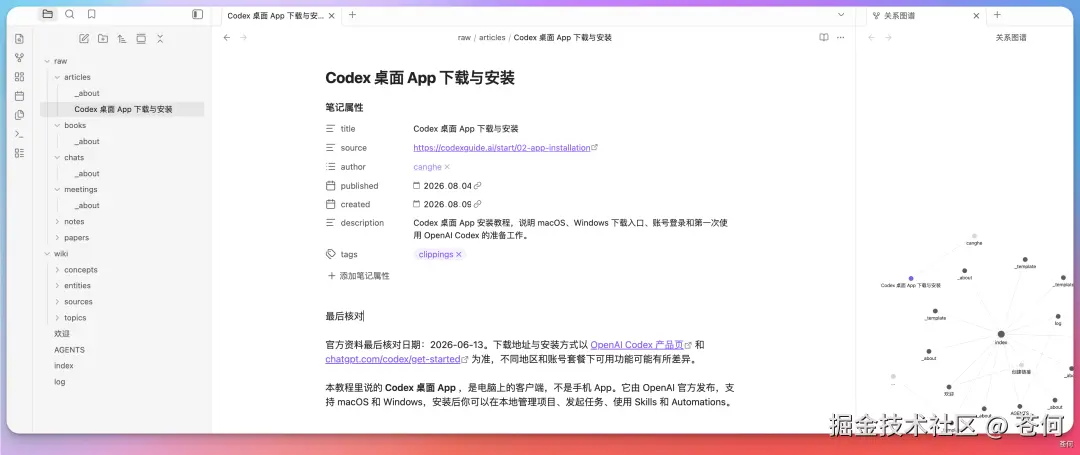Select the canghe node in graph
The image size is (1080, 455).
pos(974,236)
